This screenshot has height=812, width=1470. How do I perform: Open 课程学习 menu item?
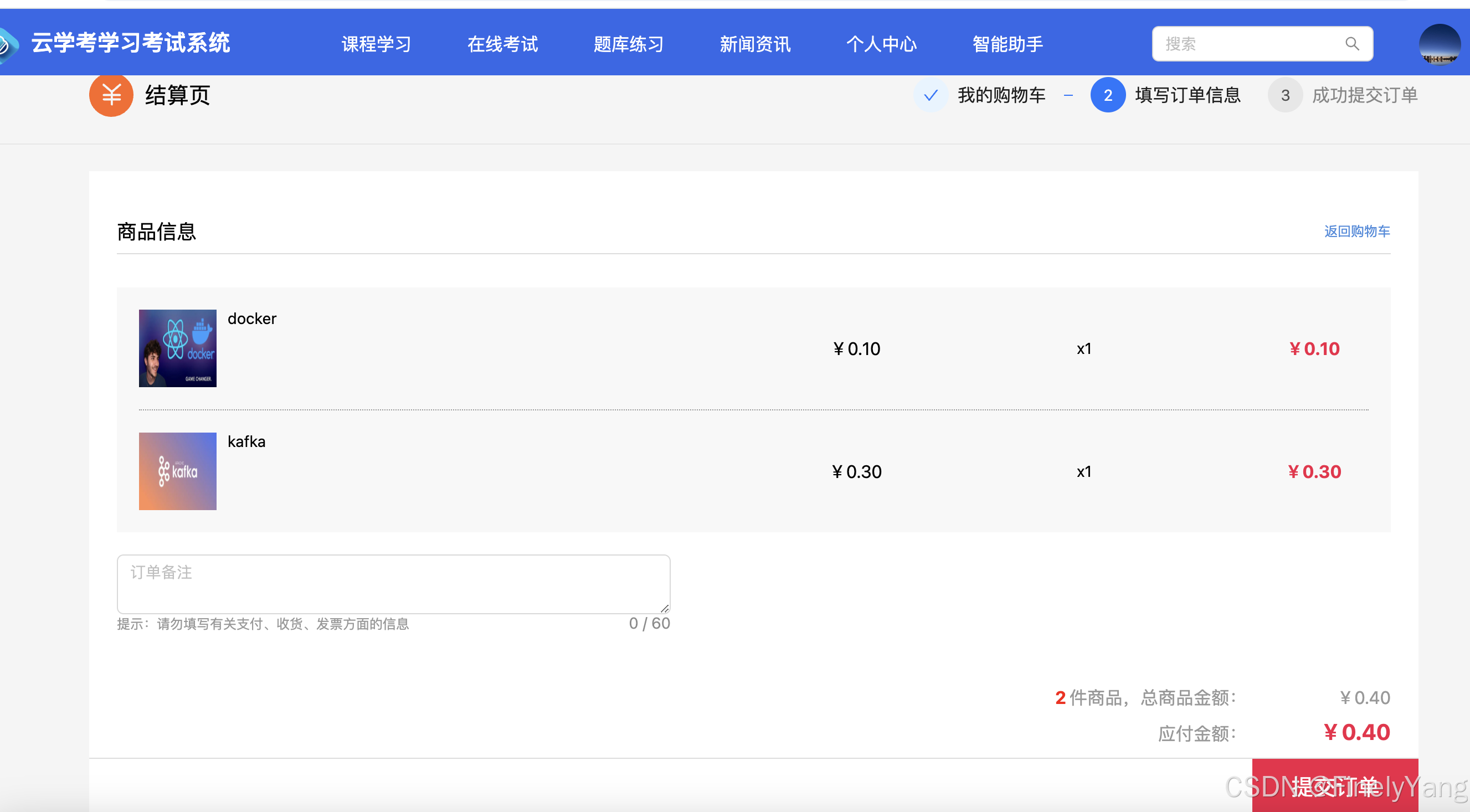[x=376, y=44]
